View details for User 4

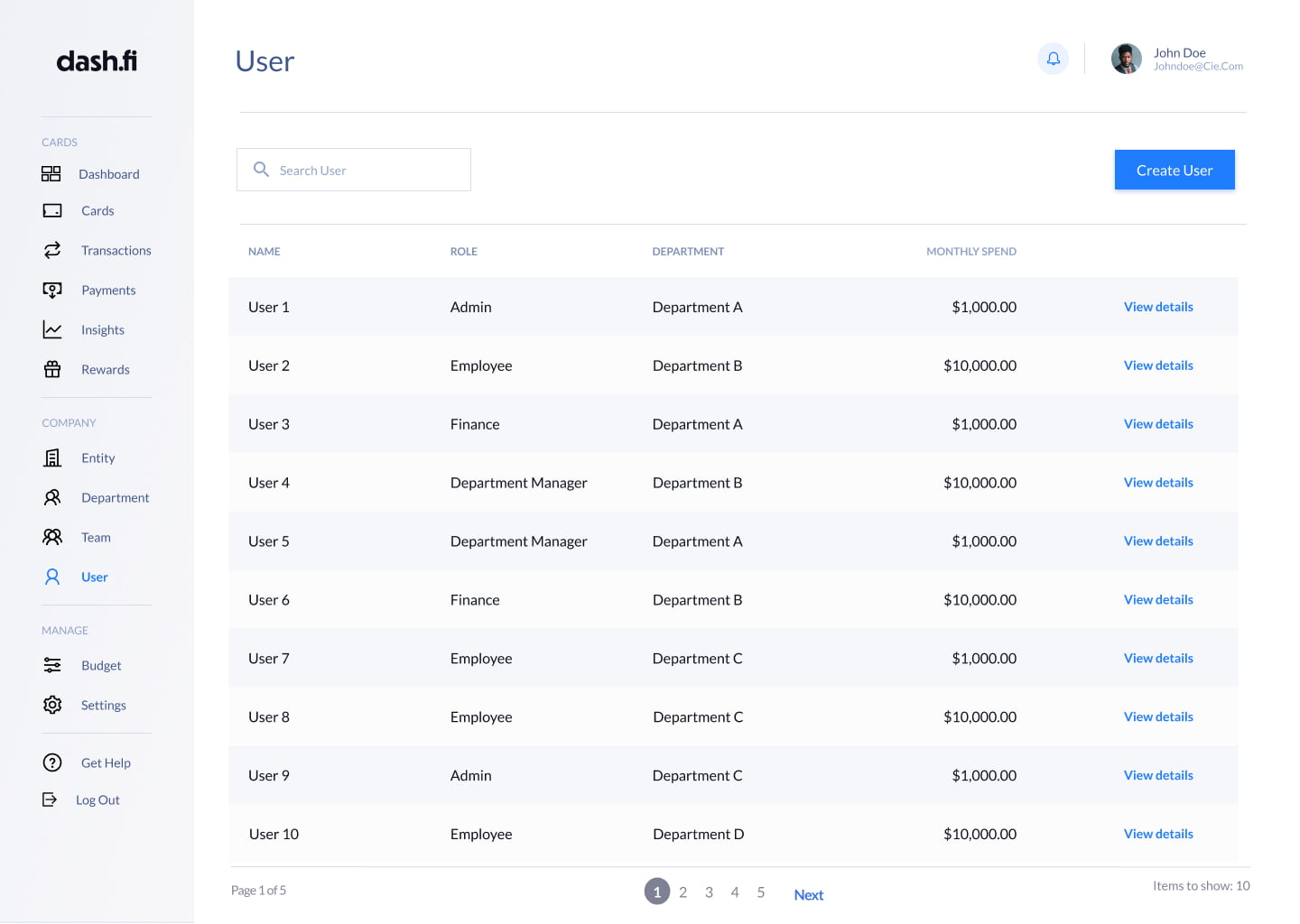pyautogui.click(x=1158, y=483)
